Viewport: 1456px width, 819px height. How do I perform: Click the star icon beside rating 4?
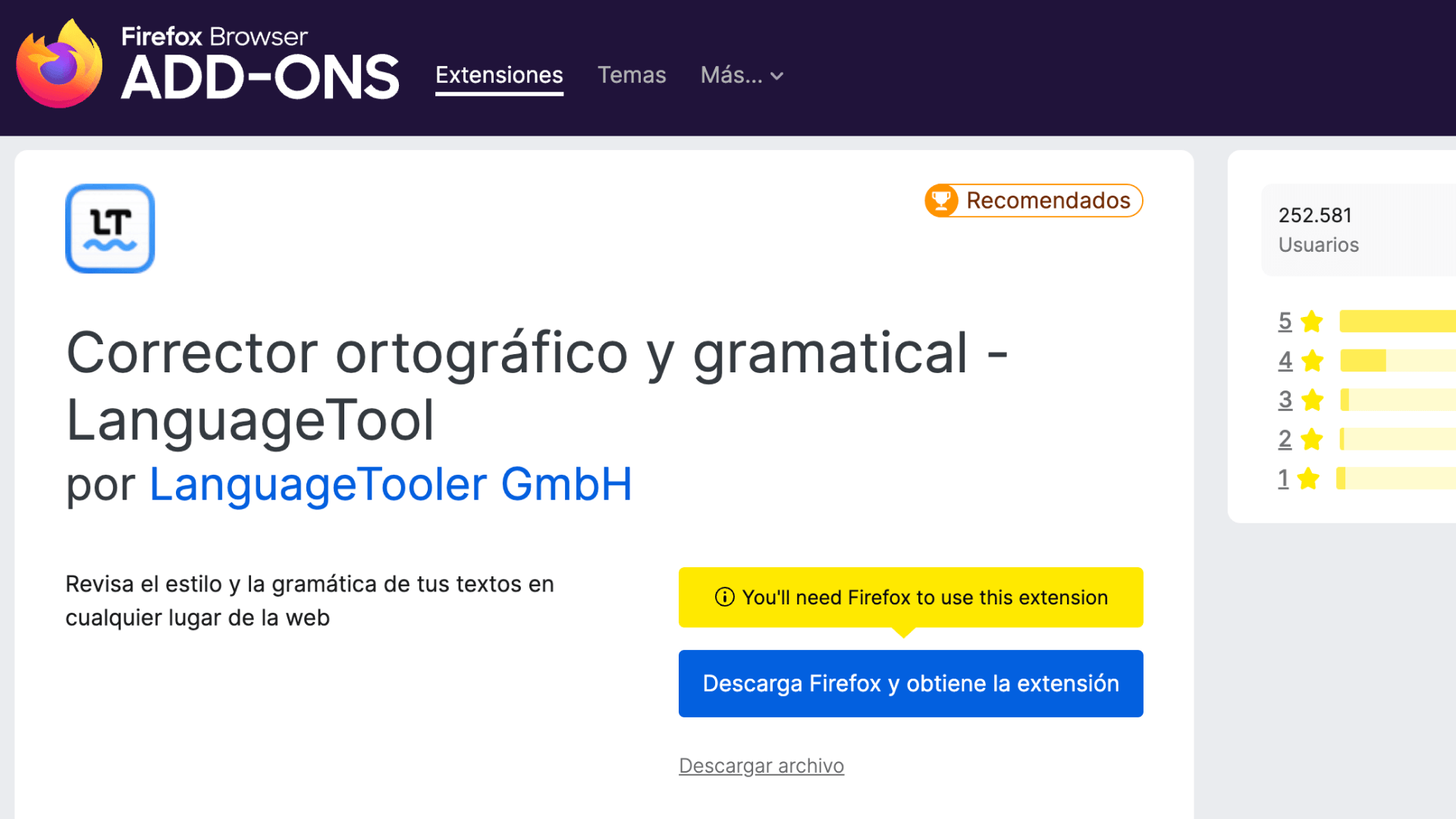[1312, 361]
